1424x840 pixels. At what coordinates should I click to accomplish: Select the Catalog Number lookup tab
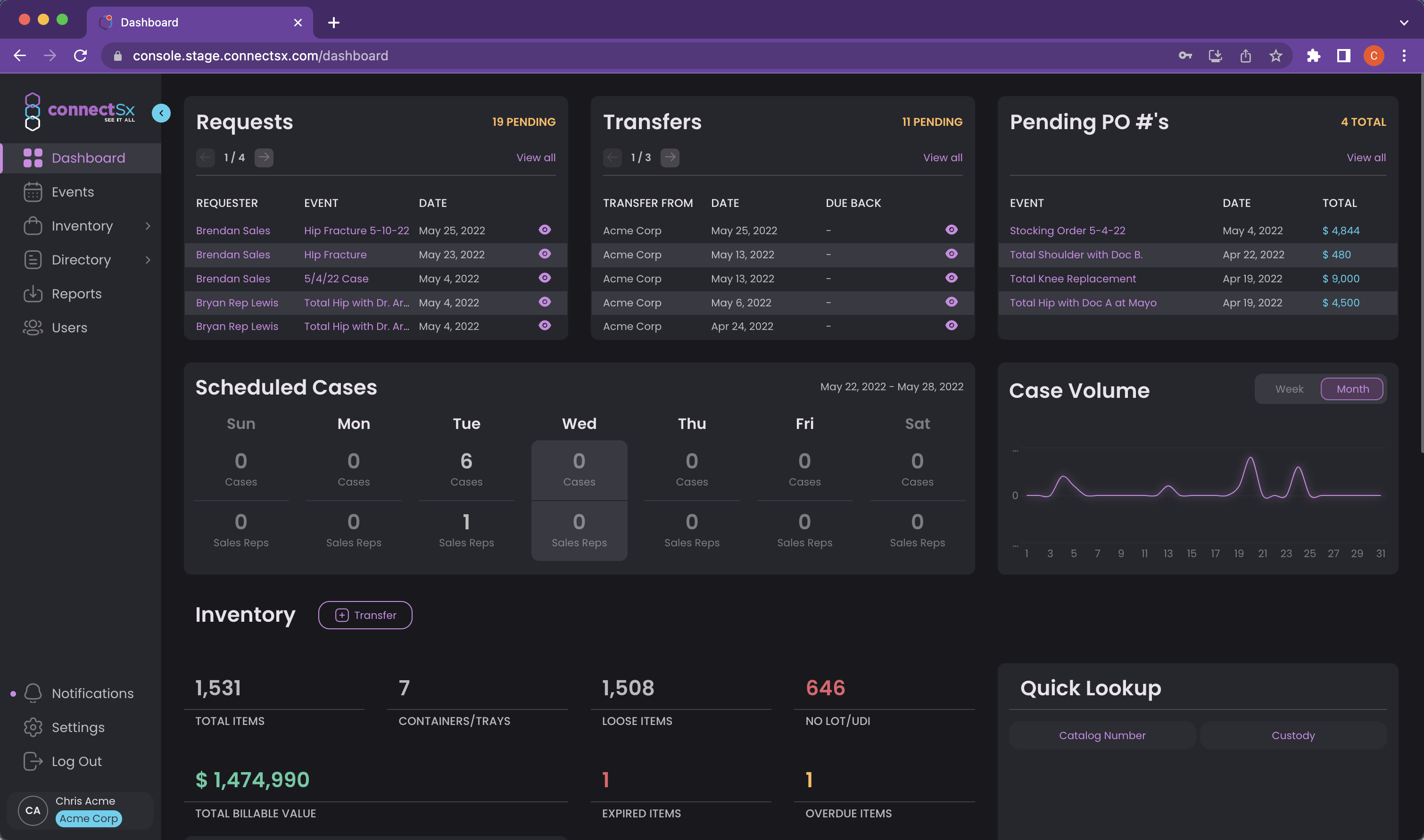1102,735
